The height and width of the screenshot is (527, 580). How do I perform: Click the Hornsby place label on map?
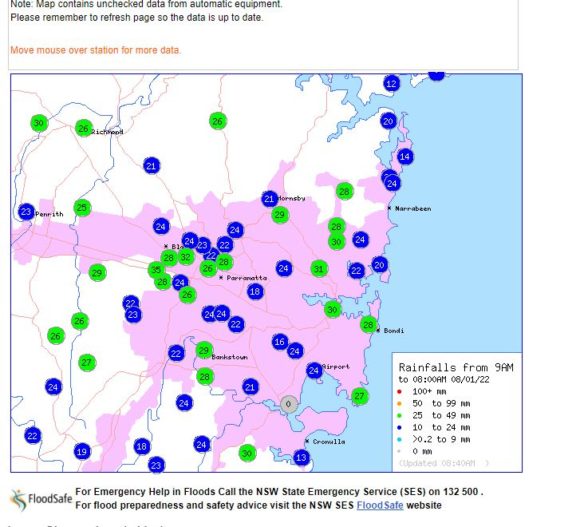click(x=291, y=198)
